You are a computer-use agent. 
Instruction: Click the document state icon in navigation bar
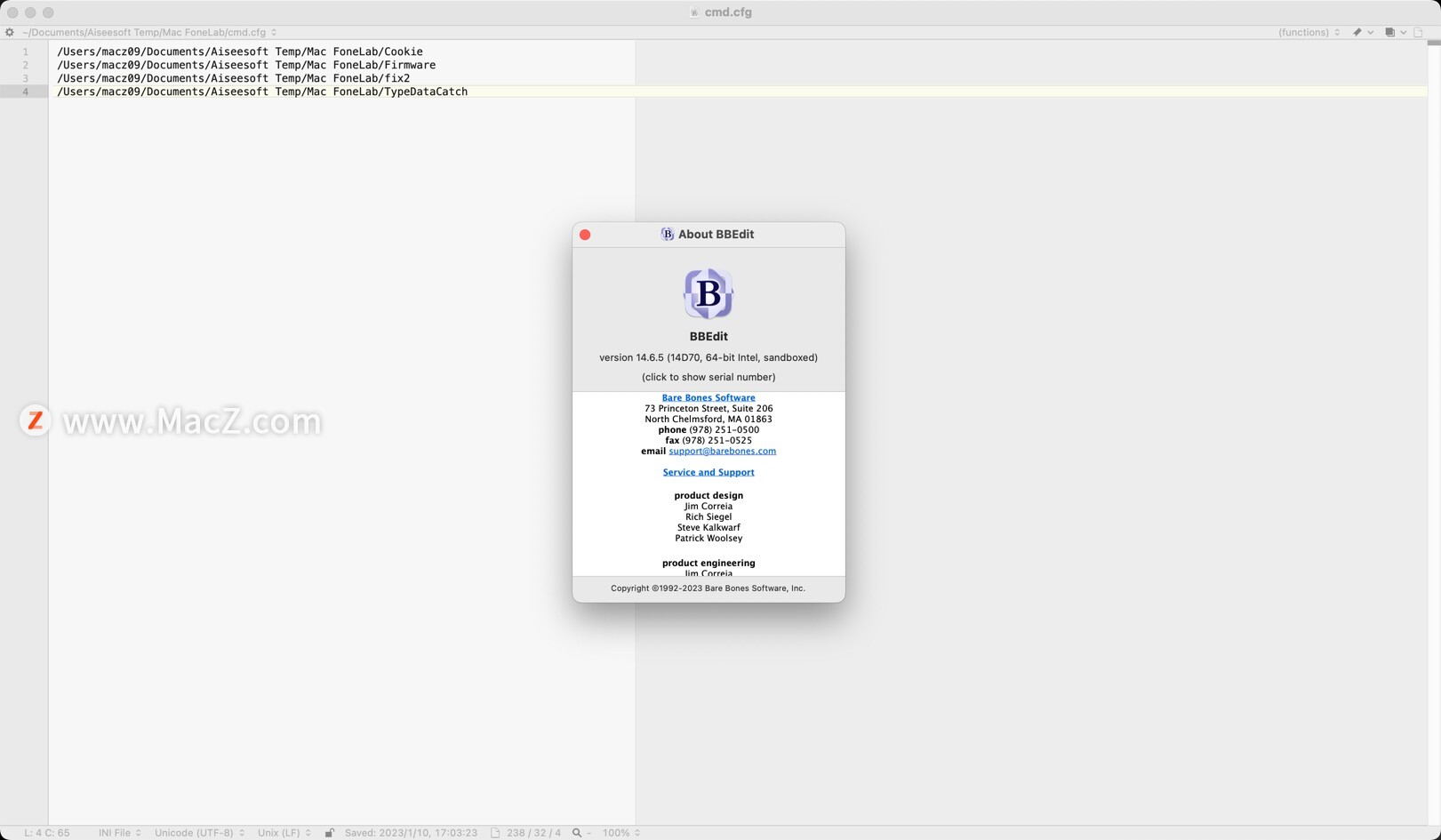coord(1419,32)
